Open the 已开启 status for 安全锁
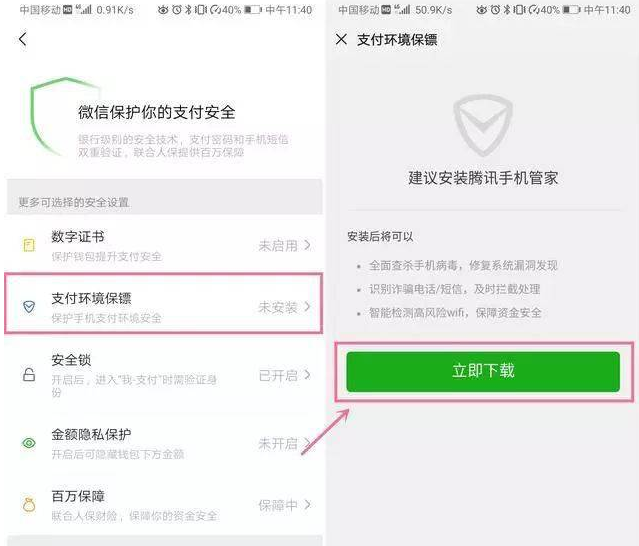 coord(284,375)
